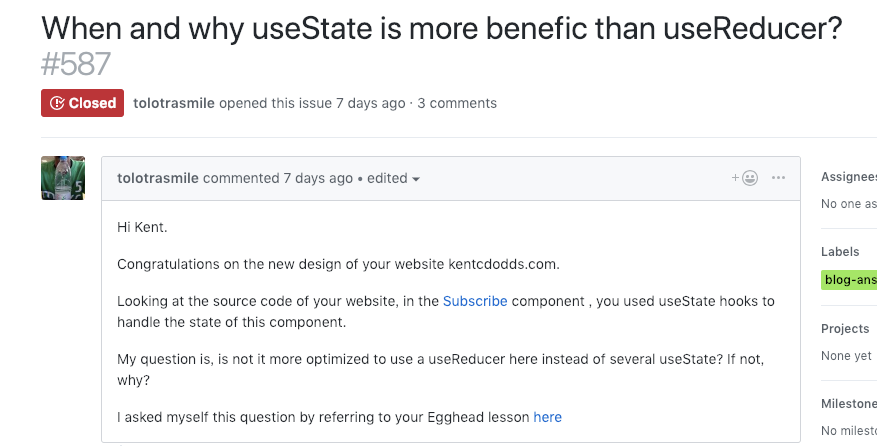Click the "opened this issue 7 days ago" timestamp
Image resolution: width=877 pixels, height=446 pixels.
(370, 103)
